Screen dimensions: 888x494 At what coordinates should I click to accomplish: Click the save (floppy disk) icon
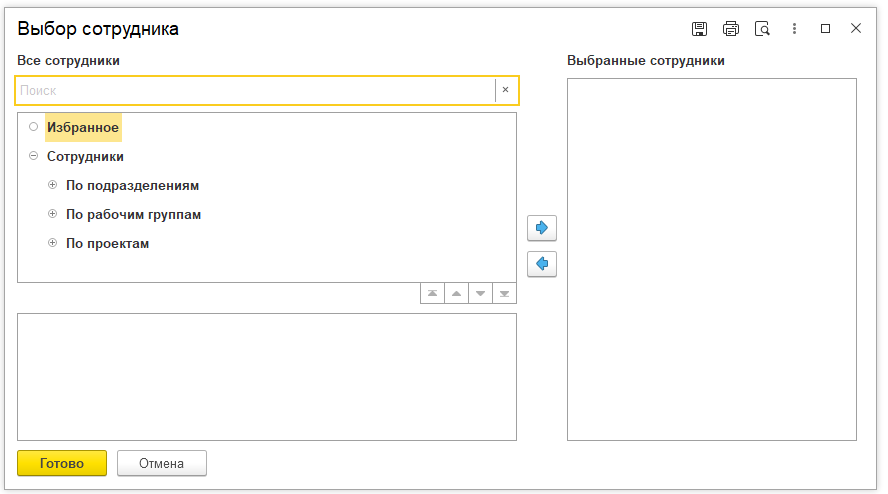tap(700, 29)
